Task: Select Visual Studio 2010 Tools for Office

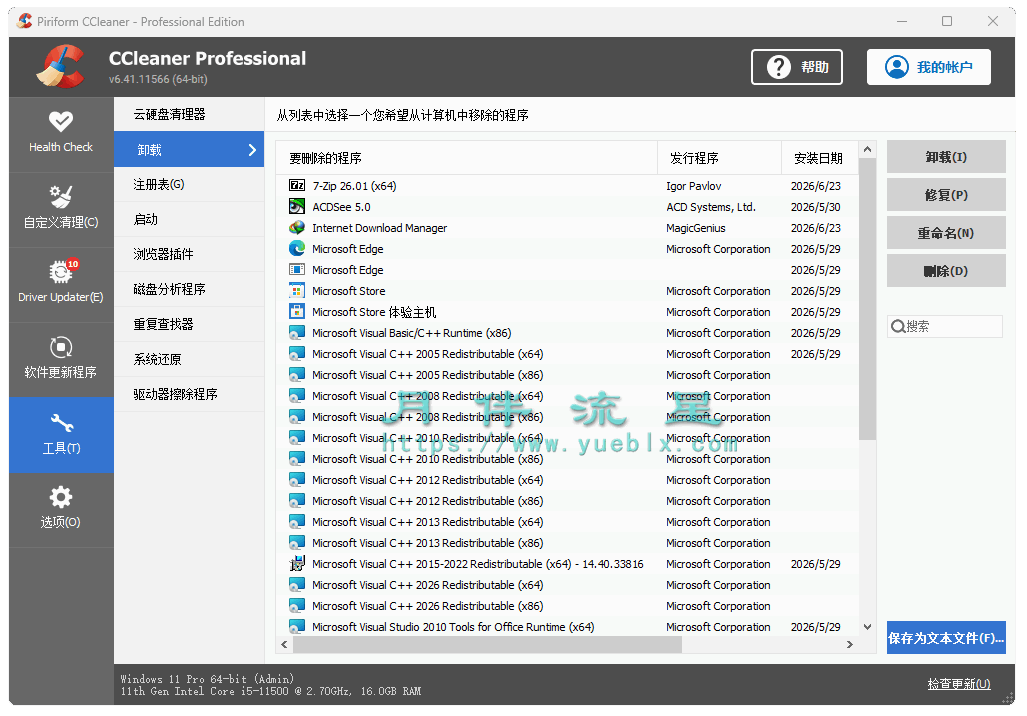Action: [x=567, y=626]
